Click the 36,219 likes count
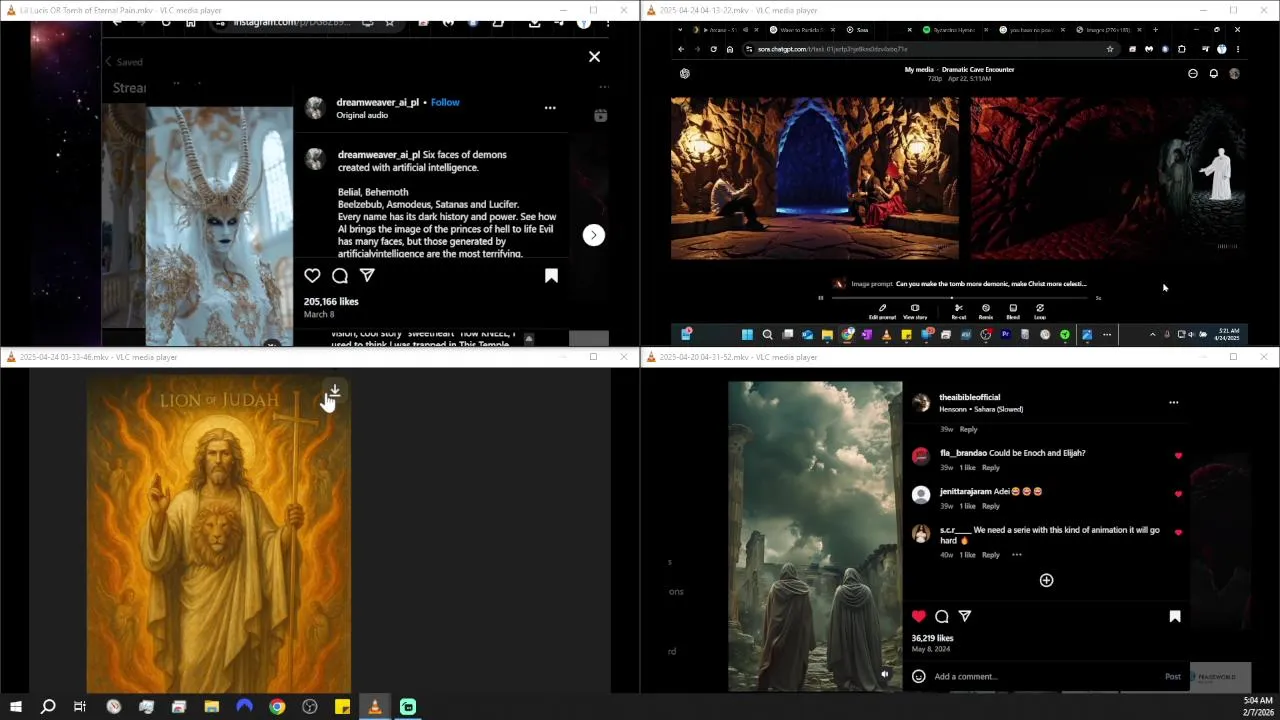The width and height of the screenshot is (1280, 720). click(x=932, y=638)
